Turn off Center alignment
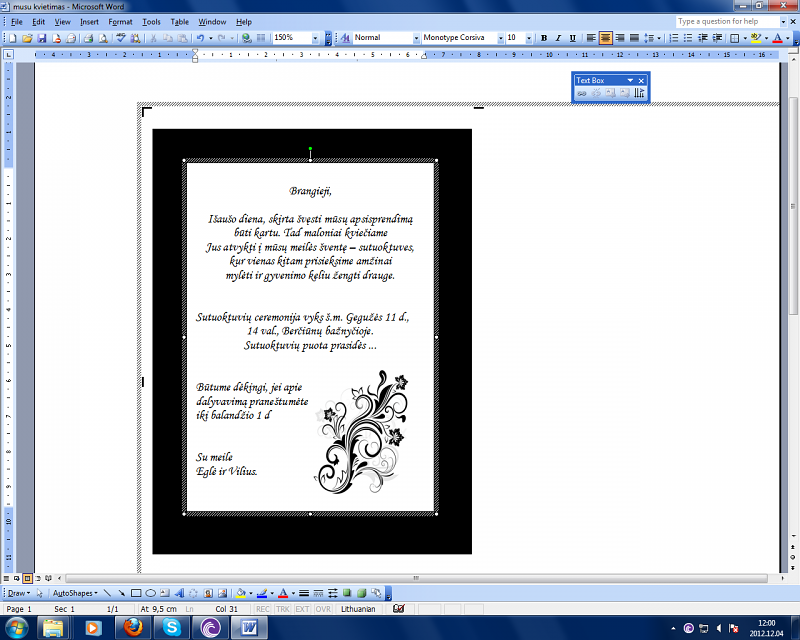Image resolution: width=800 pixels, height=640 pixels. coord(606,38)
